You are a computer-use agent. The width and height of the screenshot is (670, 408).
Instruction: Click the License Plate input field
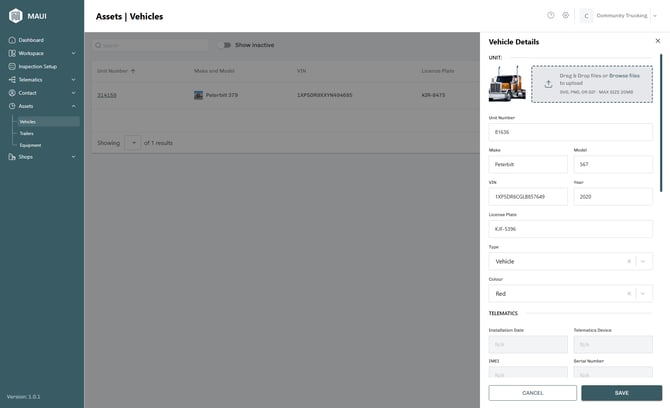[x=570, y=229]
